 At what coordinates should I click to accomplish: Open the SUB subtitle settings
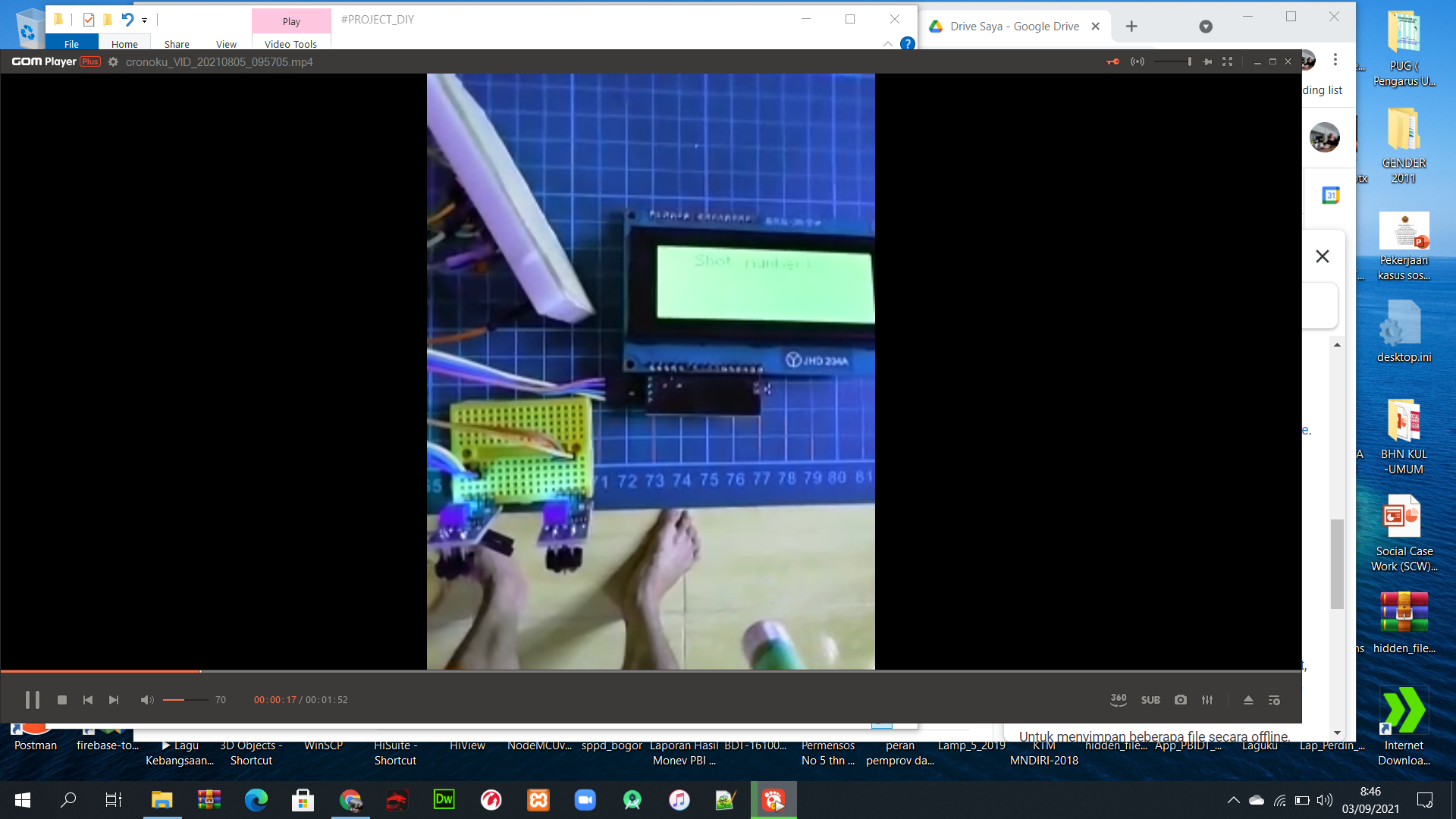1150,700
